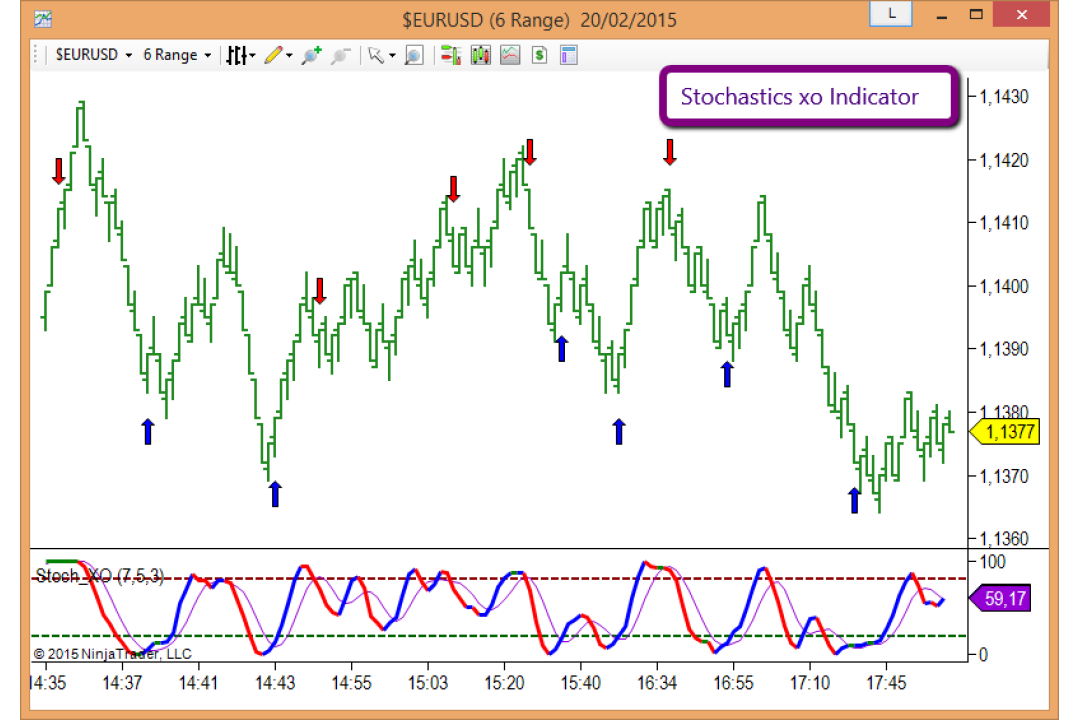Click the zoom frame magnifier icon
Screen dimensions: 1080x720
[413, 55]
